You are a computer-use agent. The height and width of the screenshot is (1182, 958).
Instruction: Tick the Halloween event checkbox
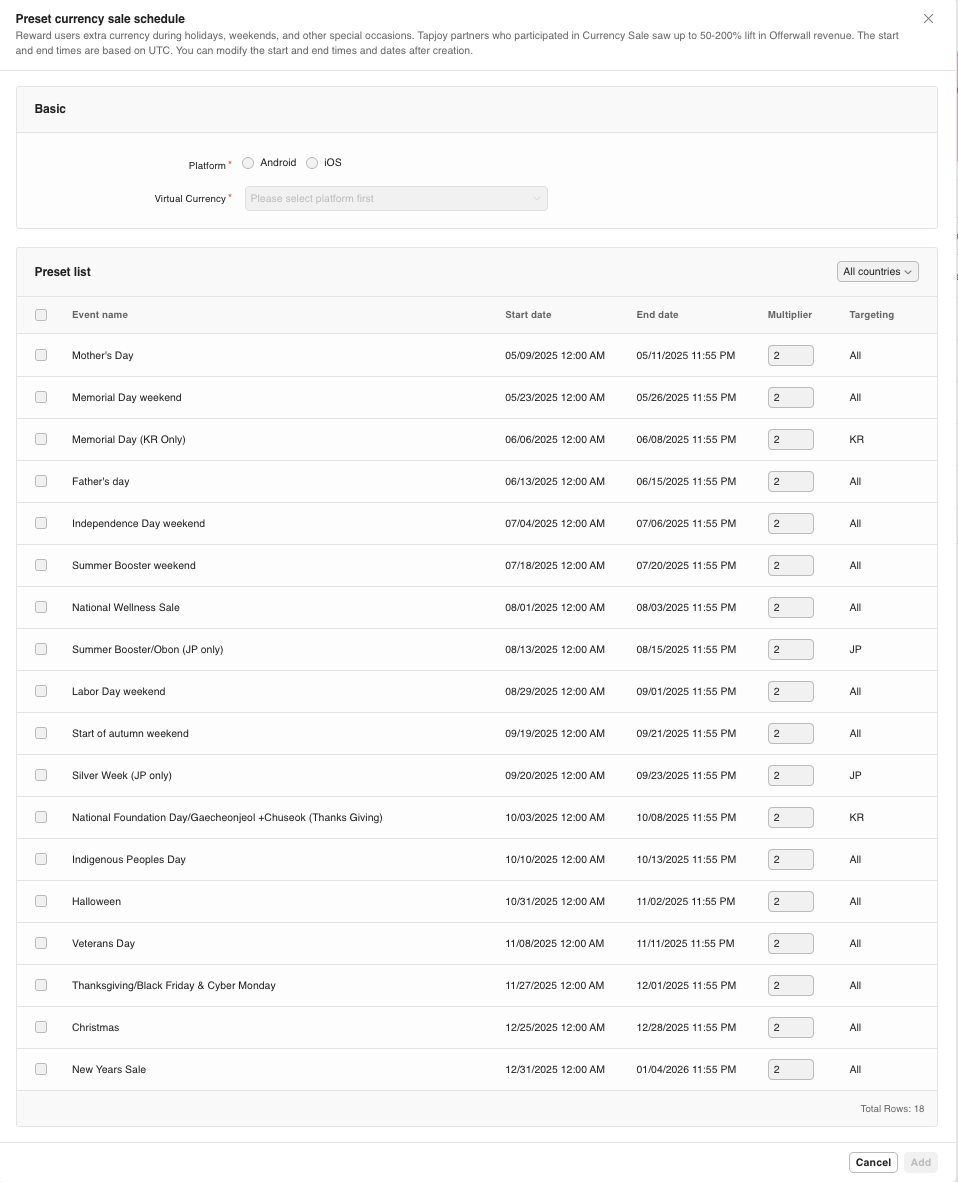(x=41, y=901)
